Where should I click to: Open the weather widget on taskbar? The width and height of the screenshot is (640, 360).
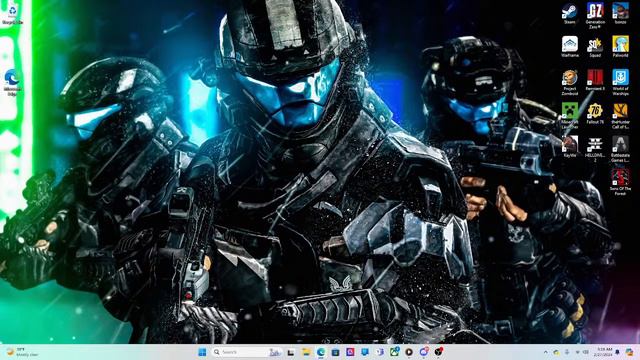click(x=22, y=352)
